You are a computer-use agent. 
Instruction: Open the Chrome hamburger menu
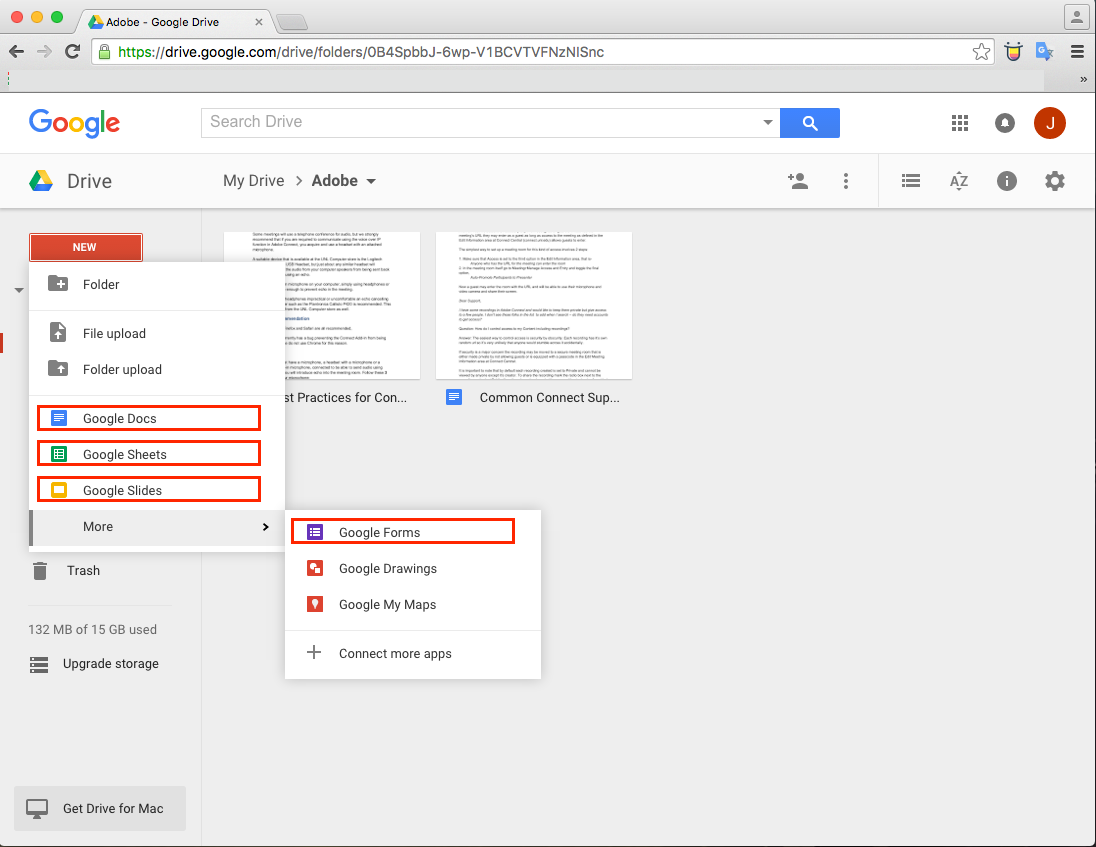(1077, 52)
